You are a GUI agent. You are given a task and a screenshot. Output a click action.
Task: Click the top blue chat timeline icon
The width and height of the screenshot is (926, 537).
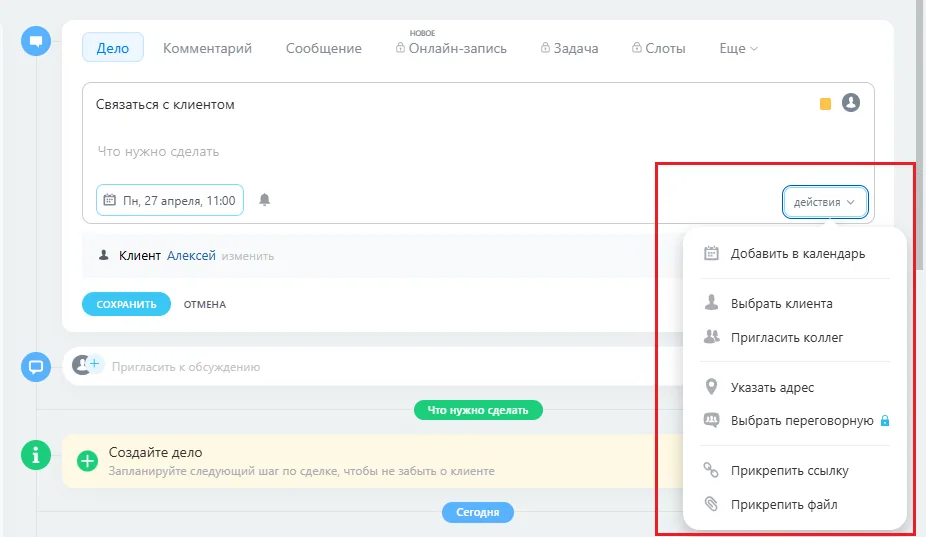[x=36, y=41]
